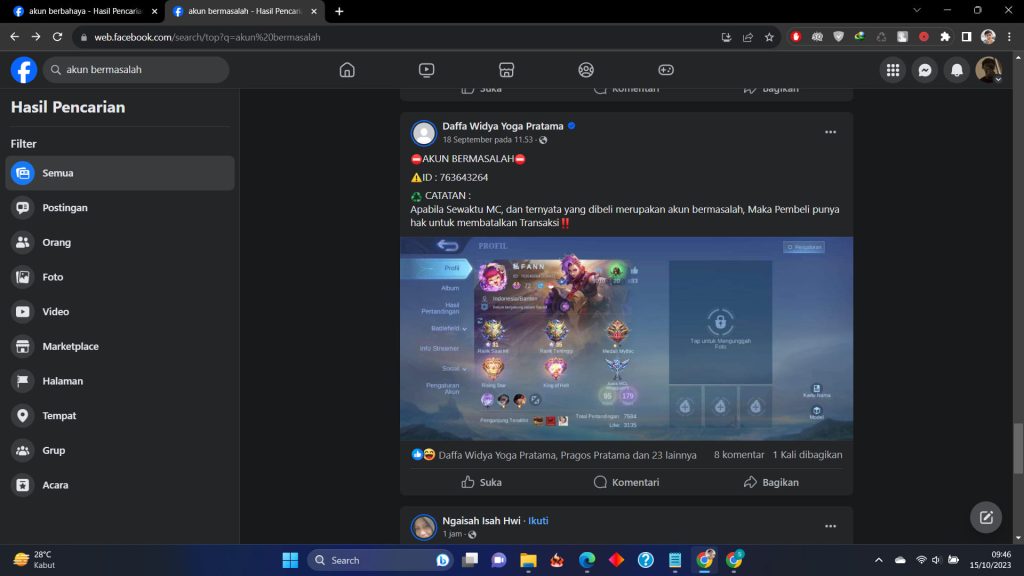The width and height of the screenshot is (1024, 576).
Task: Open the post timestamp 18 September link
Action: (487, 140)
